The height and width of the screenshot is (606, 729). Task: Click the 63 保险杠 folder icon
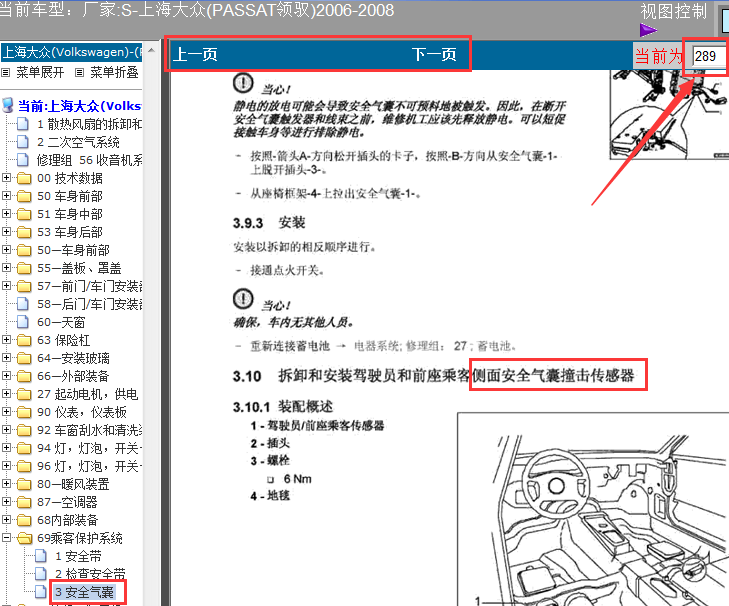24,340
